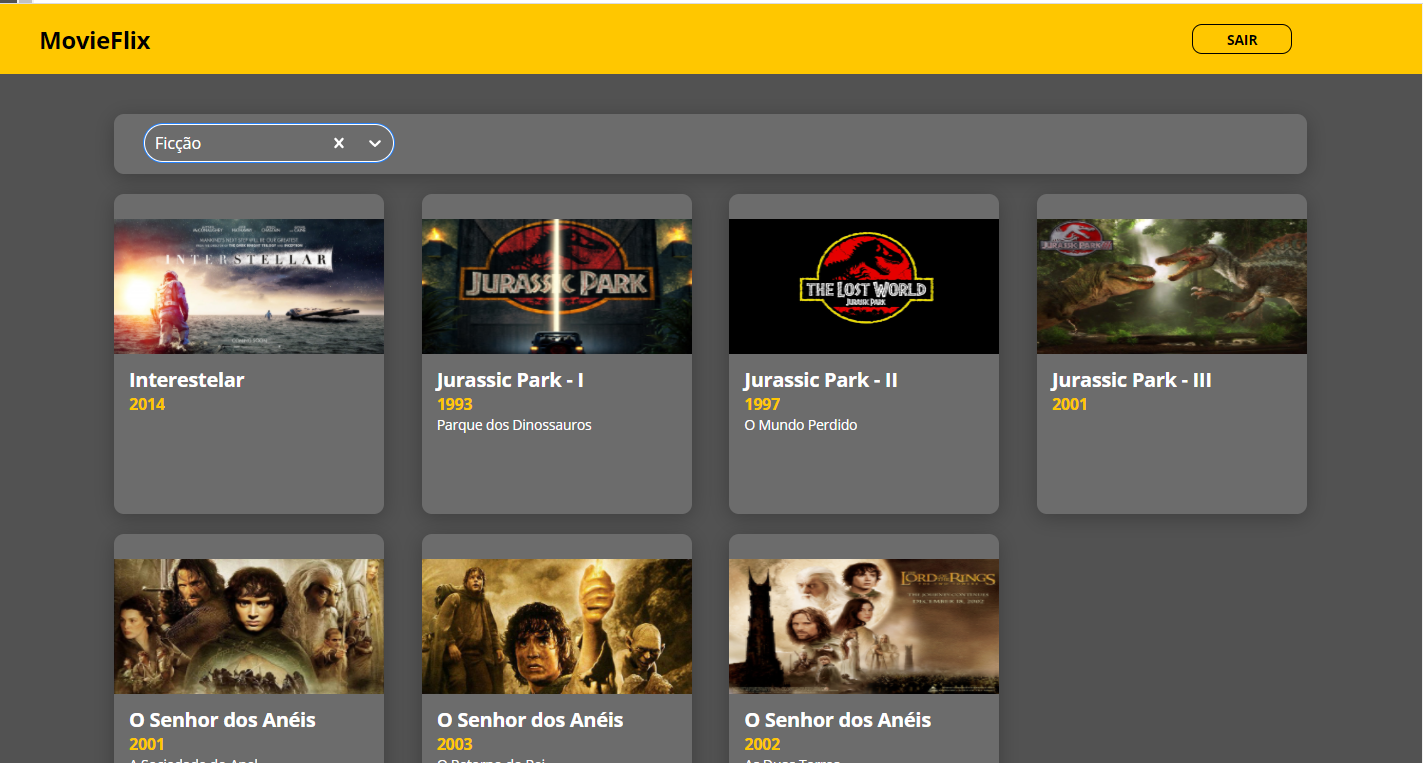The height and width of the screenshot is (763, 1423).
Task: Select the Jurassic Park - III title
Action: tap(1132, 380)
